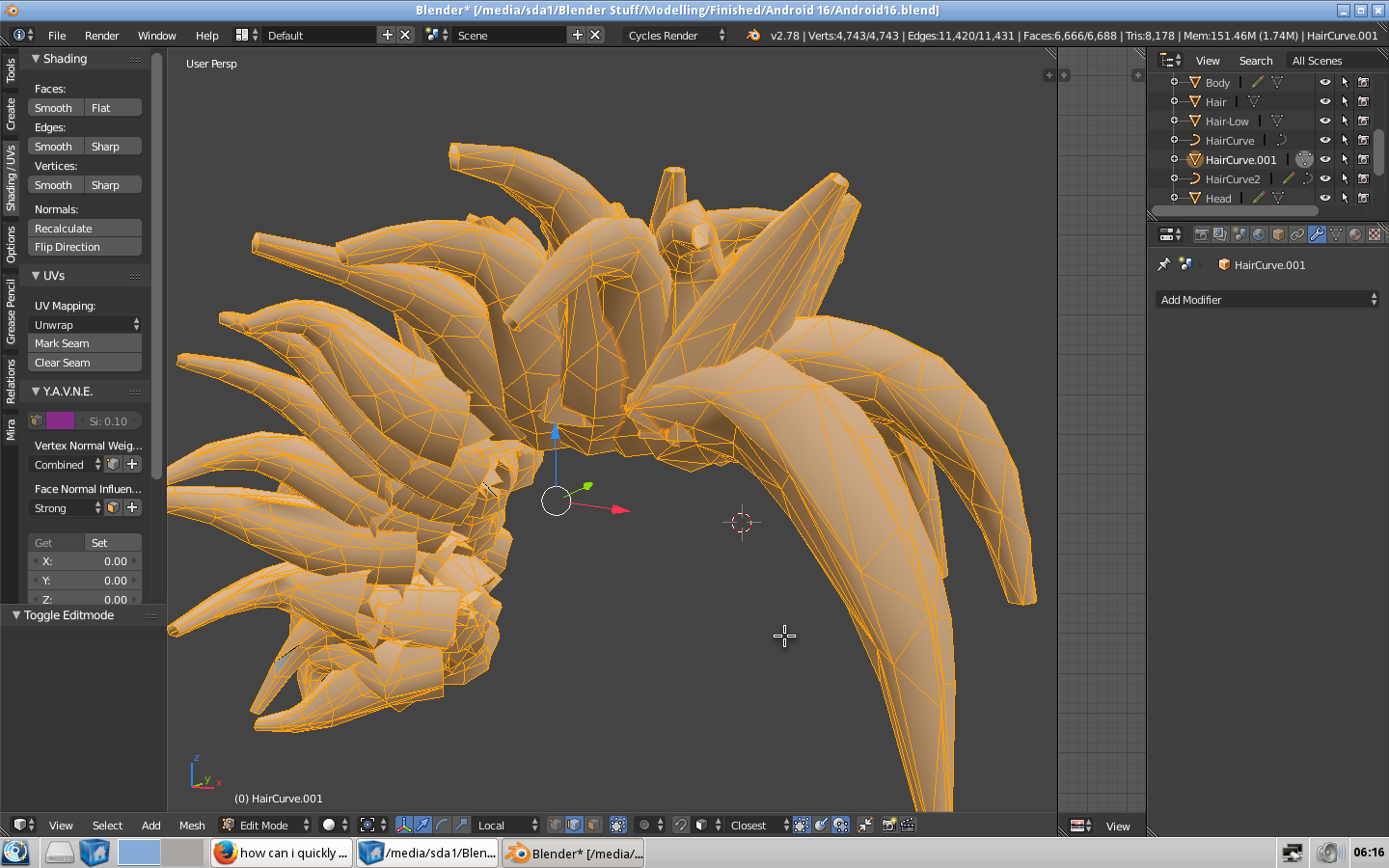Image resolution: width=1389 pixels, height=868 pixels.
Task: Expand the HairCurve tree item
Action: pos(1174,140)
